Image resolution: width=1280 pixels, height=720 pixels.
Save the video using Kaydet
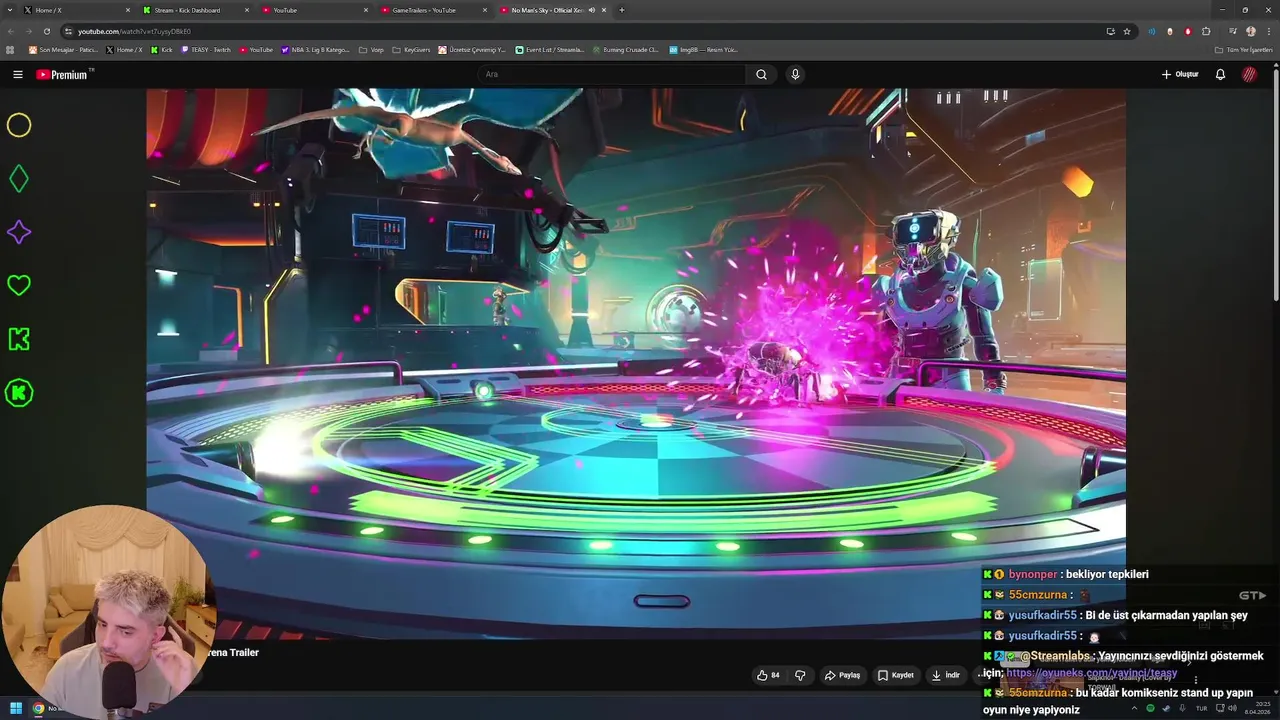pos(896,675)
